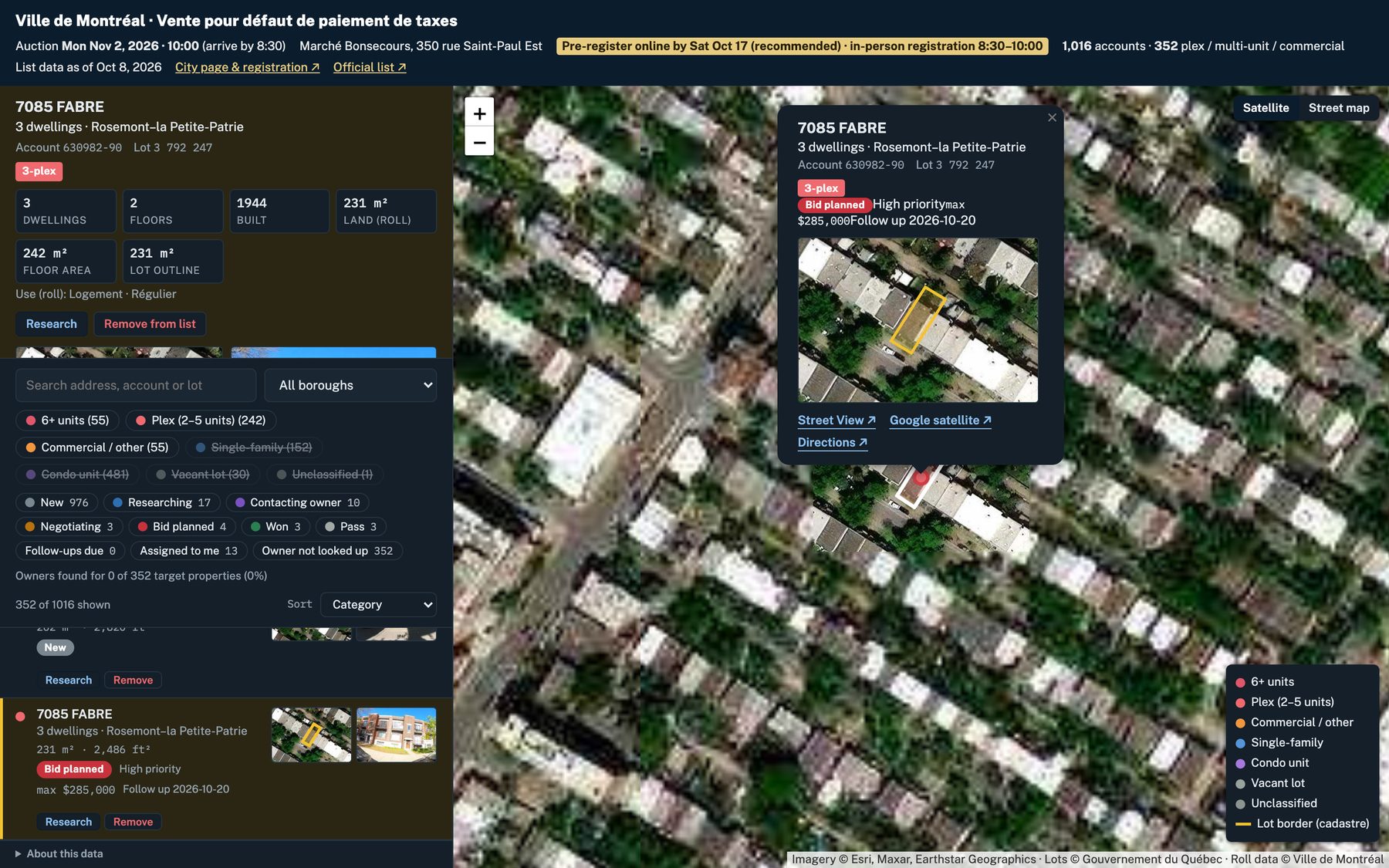Switch map to Satellite view
Image resolution: width=1389 pixels, height=868 pixels.
tap(1266, 108)
